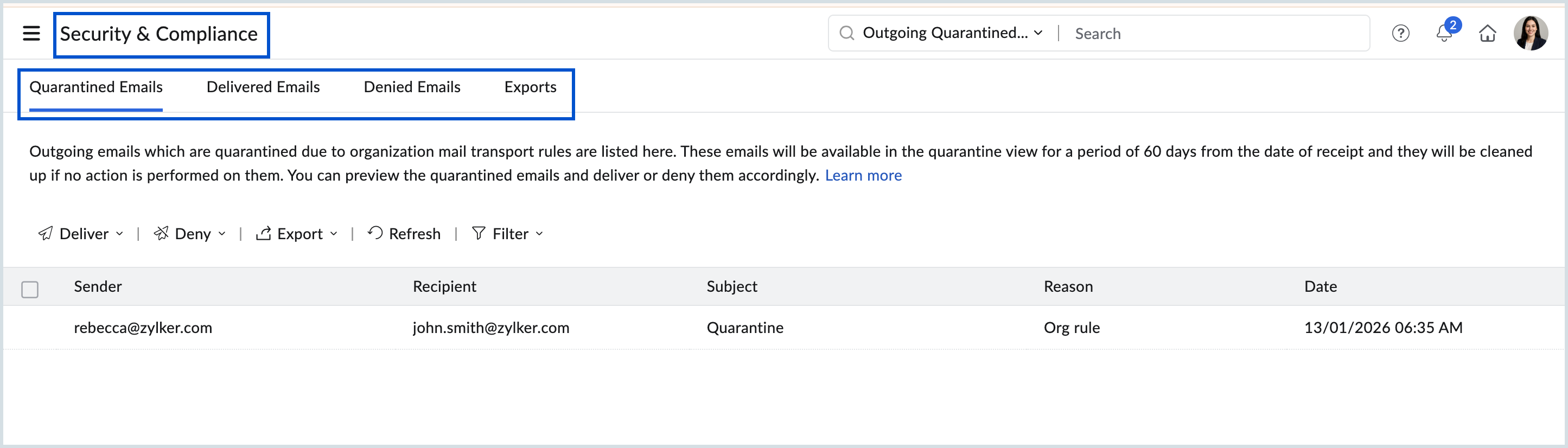Expand the Export dropdown chevron
Viewport: 1568px width, 448px height.
(334, 234)
